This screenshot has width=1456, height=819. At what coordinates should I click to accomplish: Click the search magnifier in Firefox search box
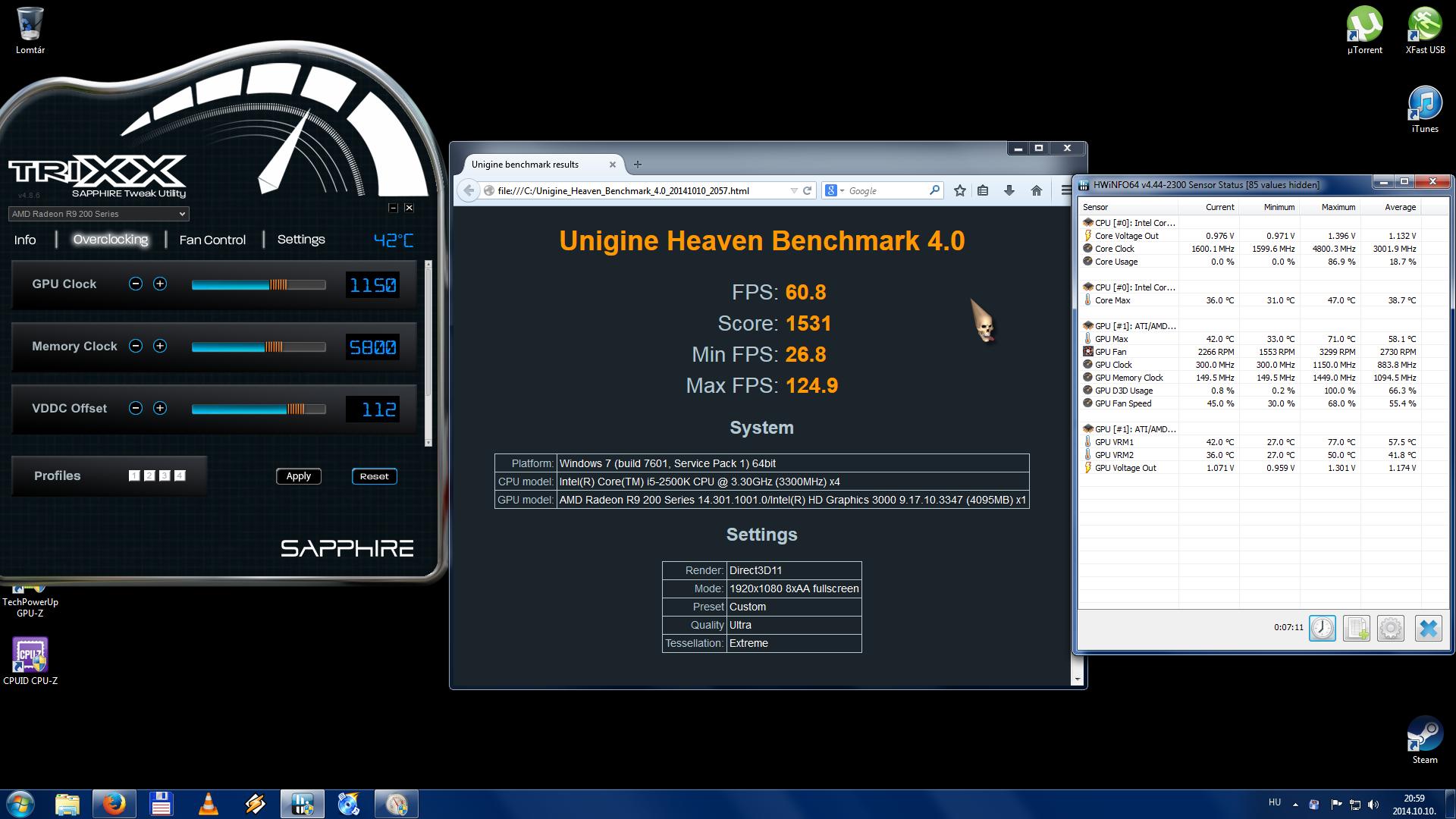(934, 190)
